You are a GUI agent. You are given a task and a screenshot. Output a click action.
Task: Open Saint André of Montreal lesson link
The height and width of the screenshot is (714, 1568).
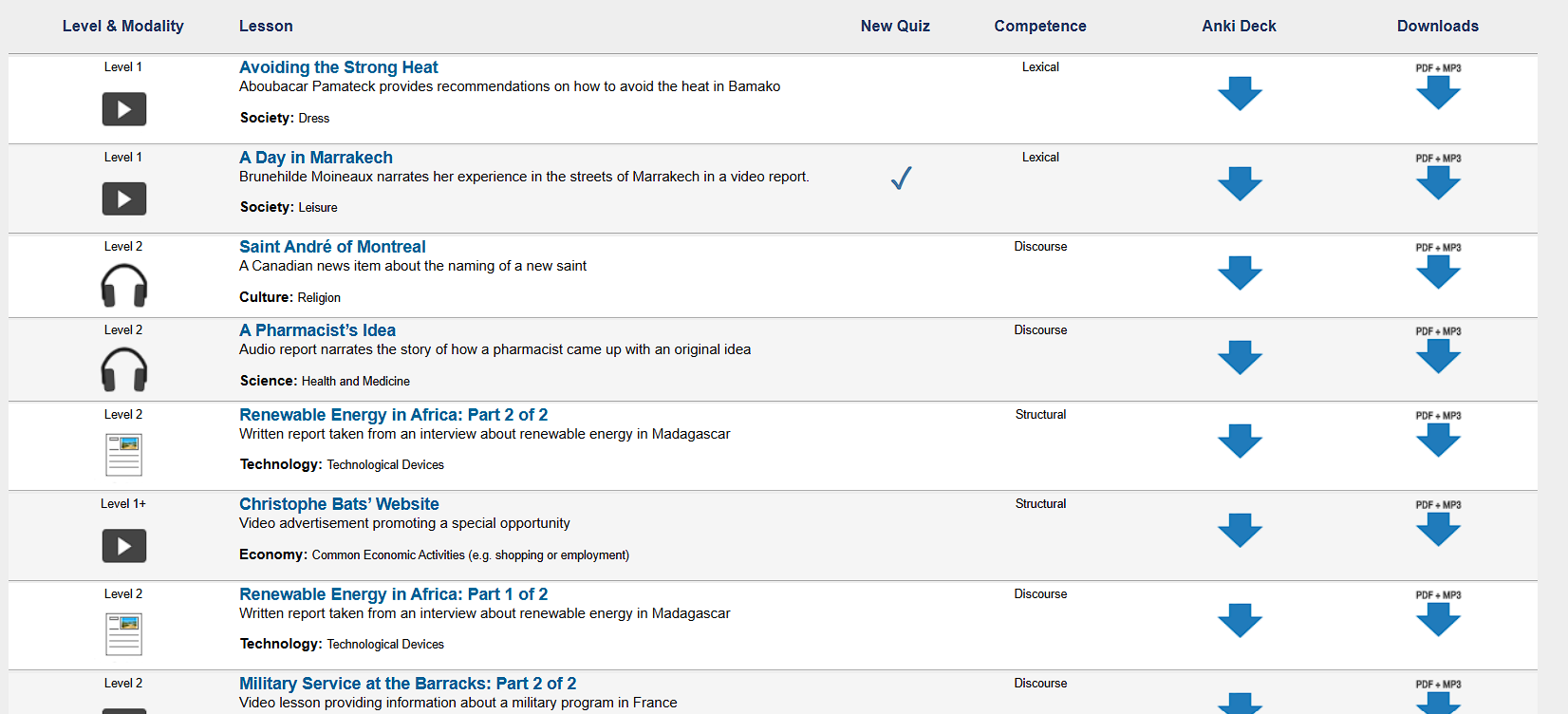(x=332, y=247)
